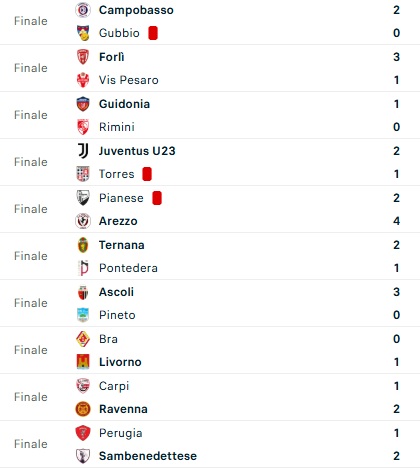Click the red card beside Torres
Viewport: 420px width, 471px height.
point(147,174)
